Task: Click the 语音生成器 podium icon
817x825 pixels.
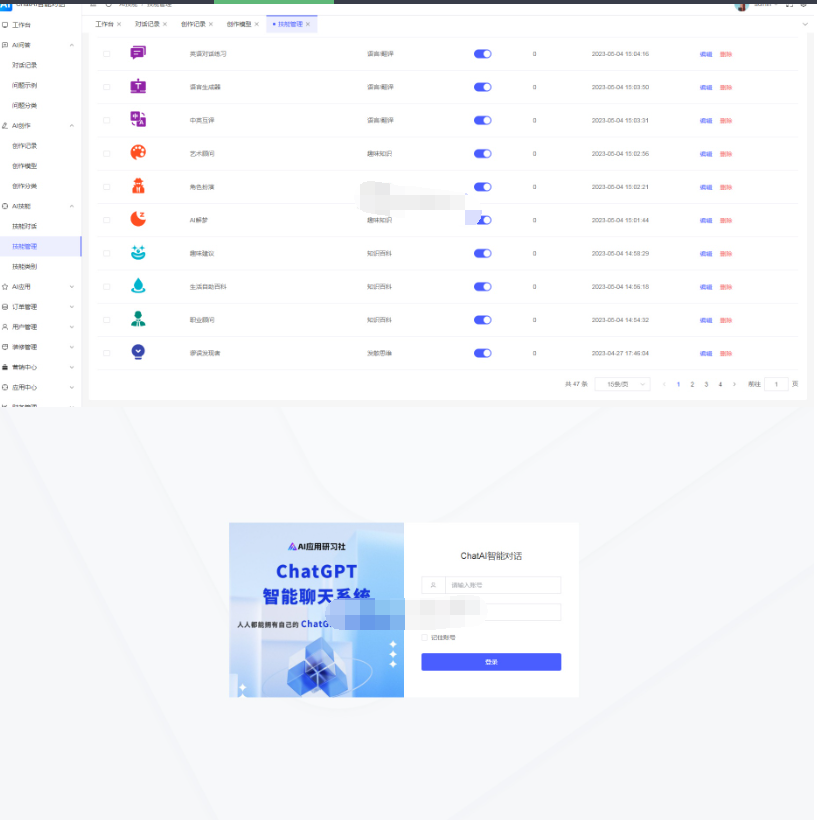Action: [x=137, y=86]
